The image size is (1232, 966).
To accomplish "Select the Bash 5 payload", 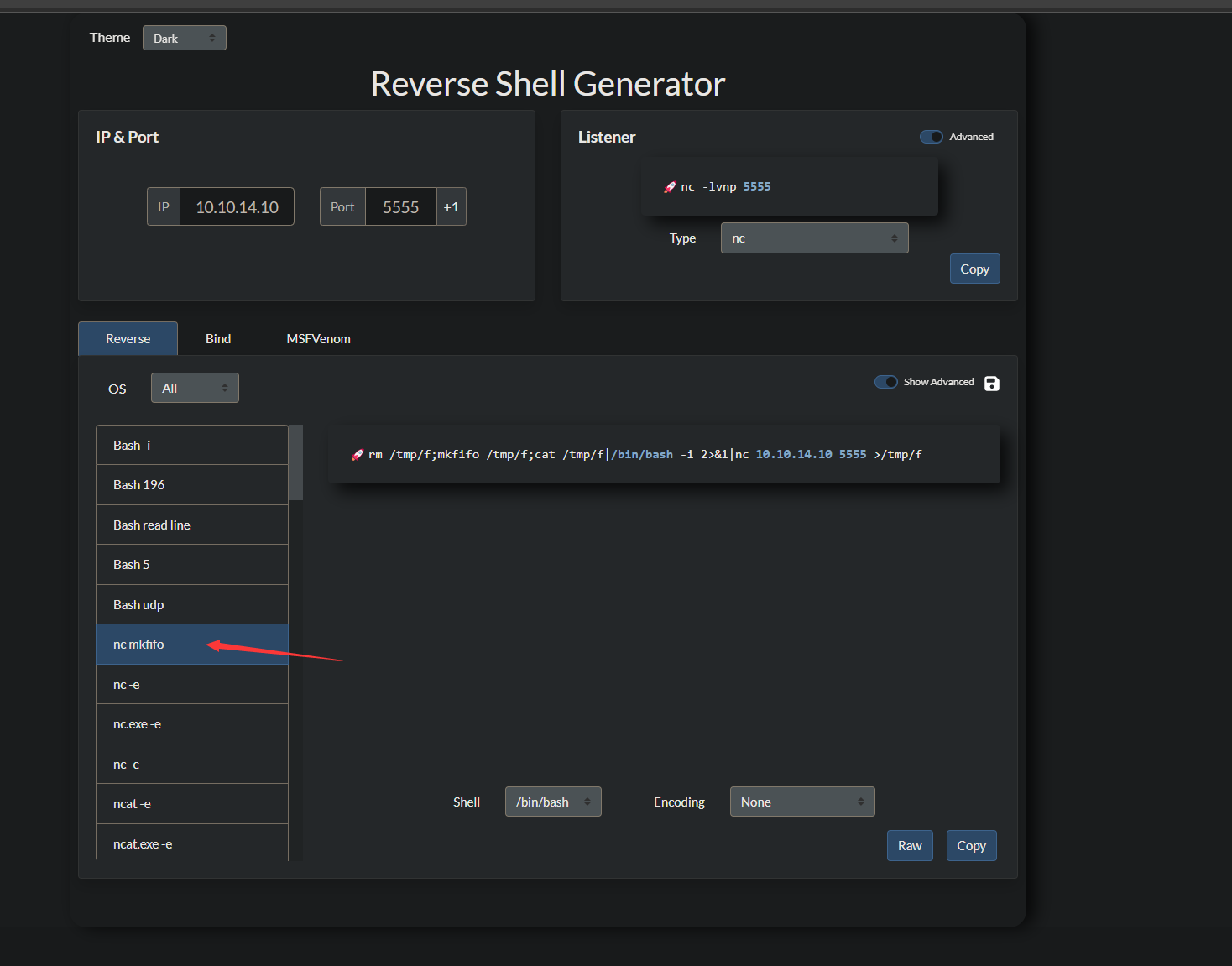I will click(x=192, y=565).
